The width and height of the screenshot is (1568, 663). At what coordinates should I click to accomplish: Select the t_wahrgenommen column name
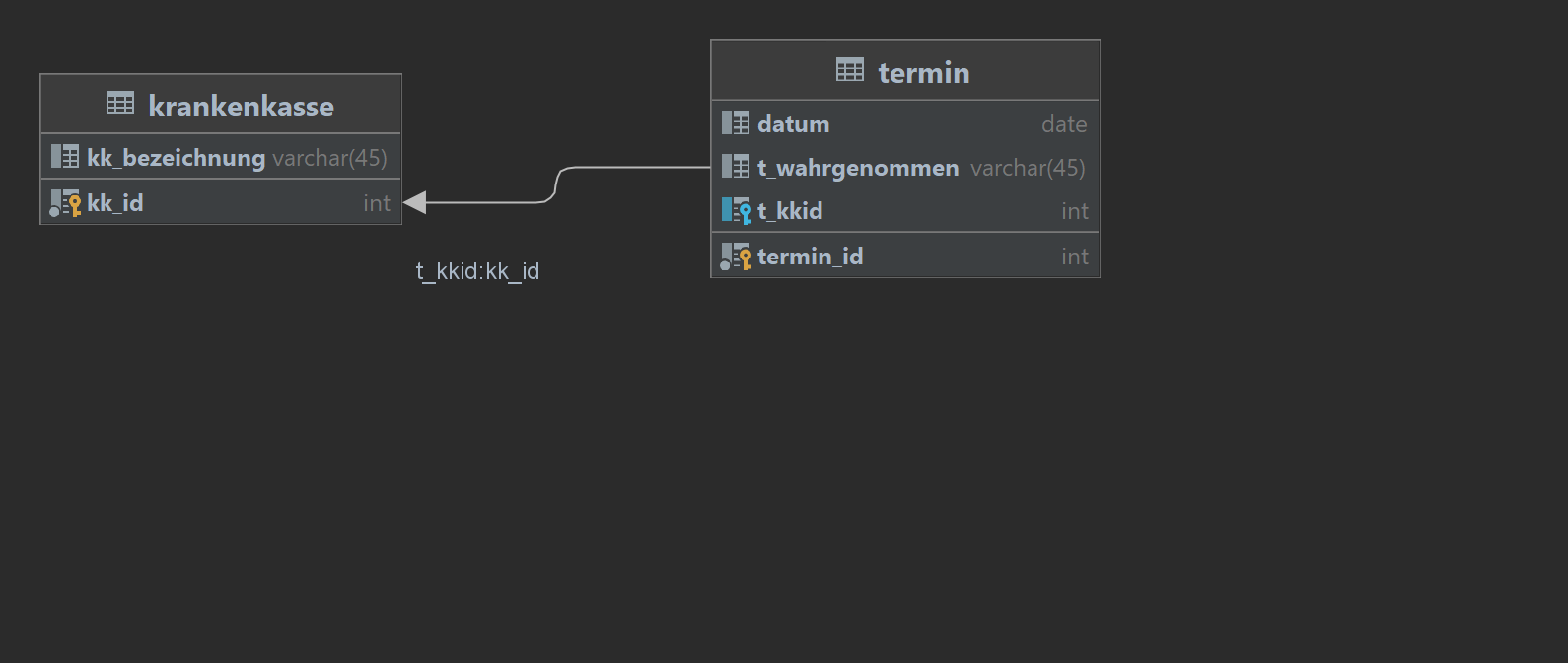pyautogui.click(x=858, y=168)
